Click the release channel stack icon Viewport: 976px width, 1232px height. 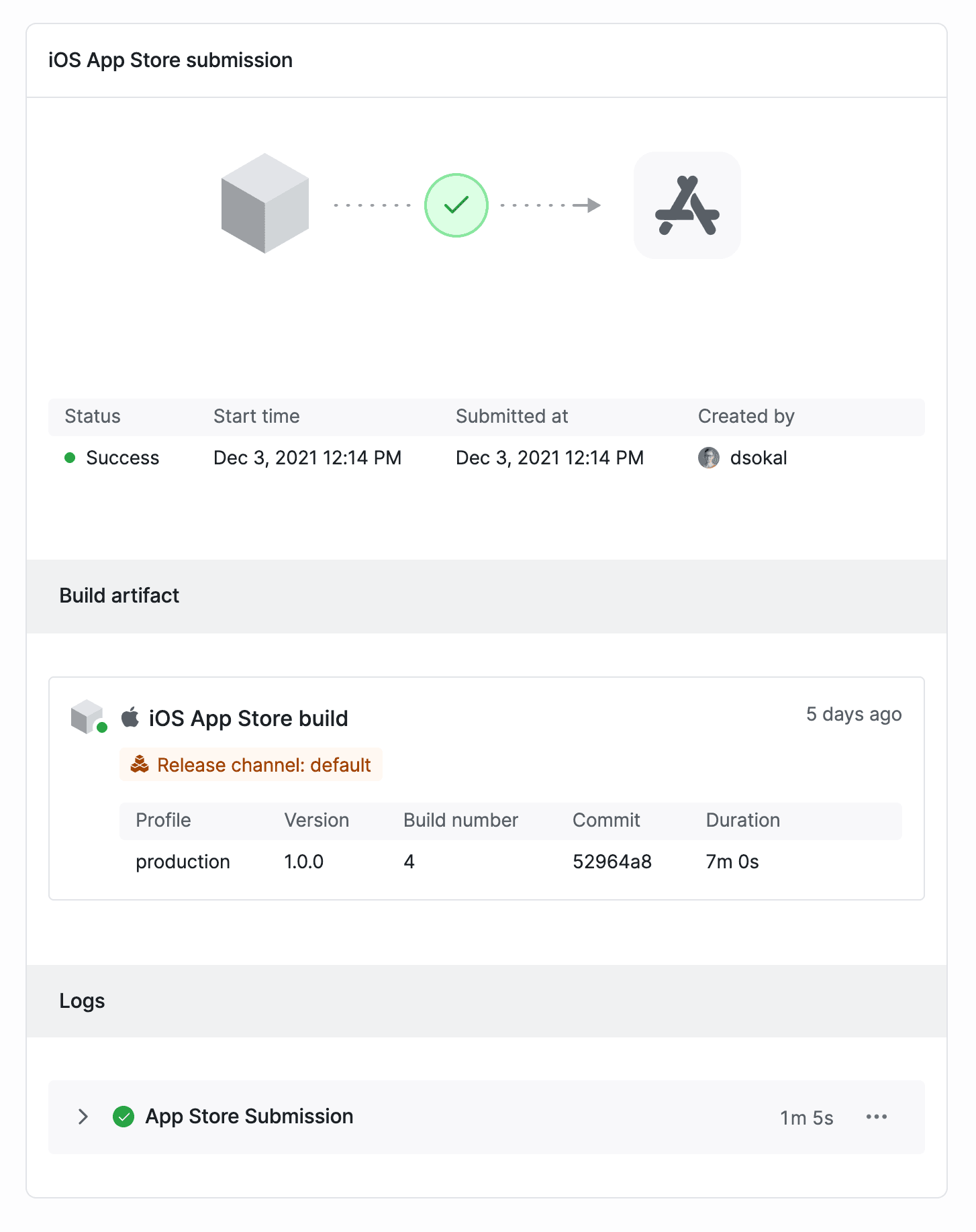click(x=140, y=764)
